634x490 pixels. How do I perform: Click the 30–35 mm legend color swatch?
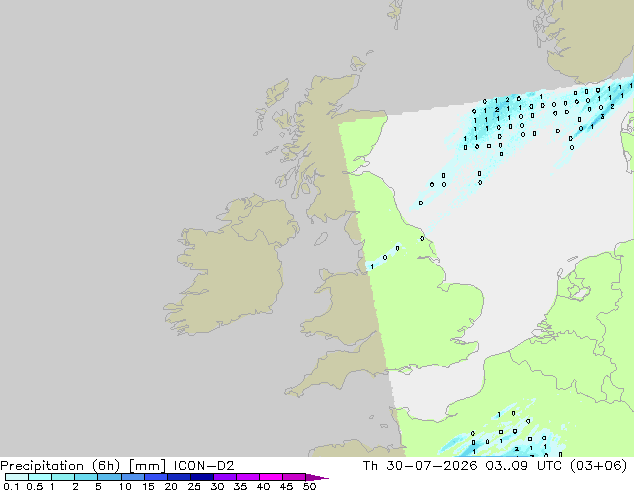click(224, 477)
